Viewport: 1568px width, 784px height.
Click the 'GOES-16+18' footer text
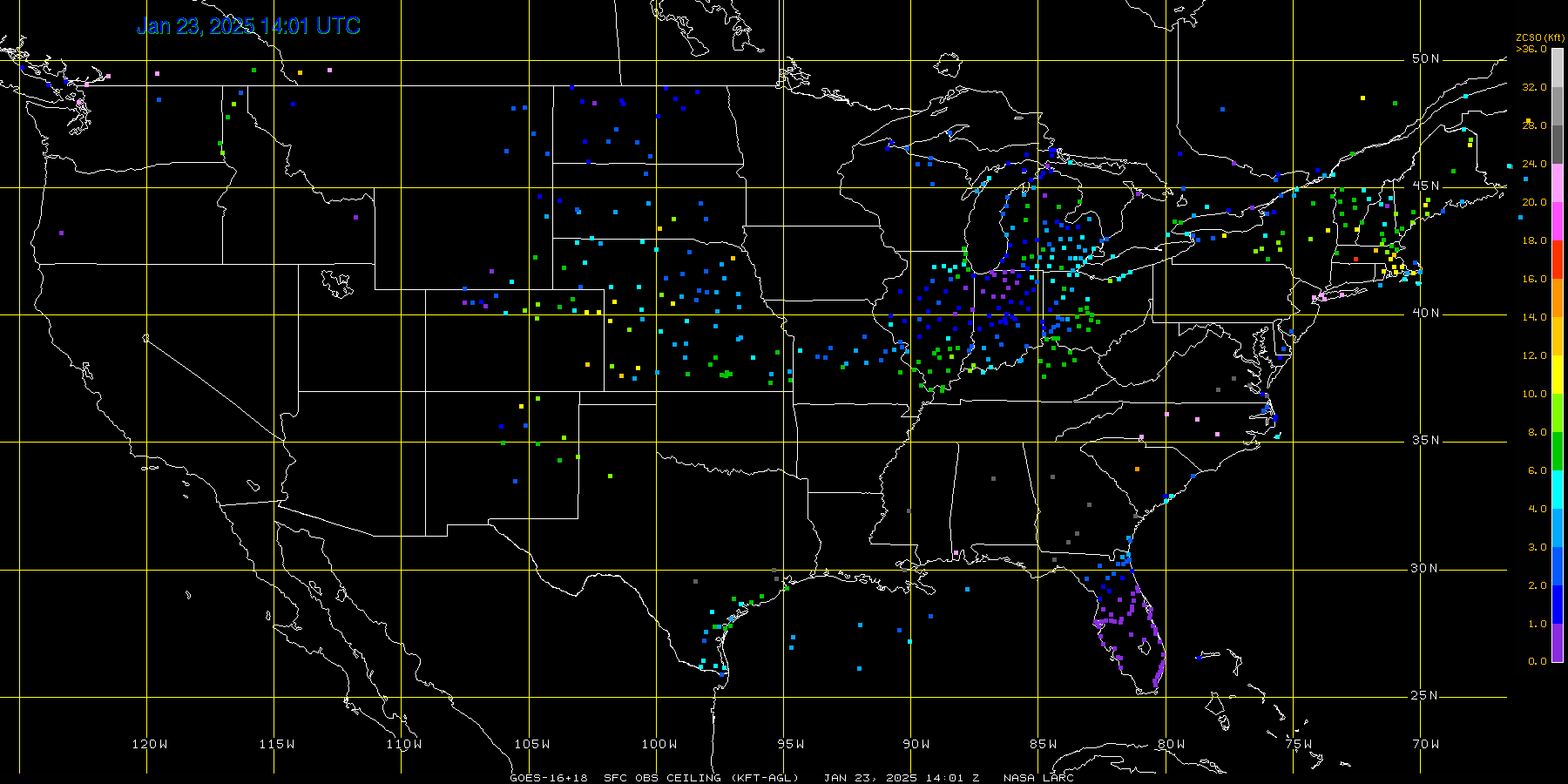pos(549,777)
